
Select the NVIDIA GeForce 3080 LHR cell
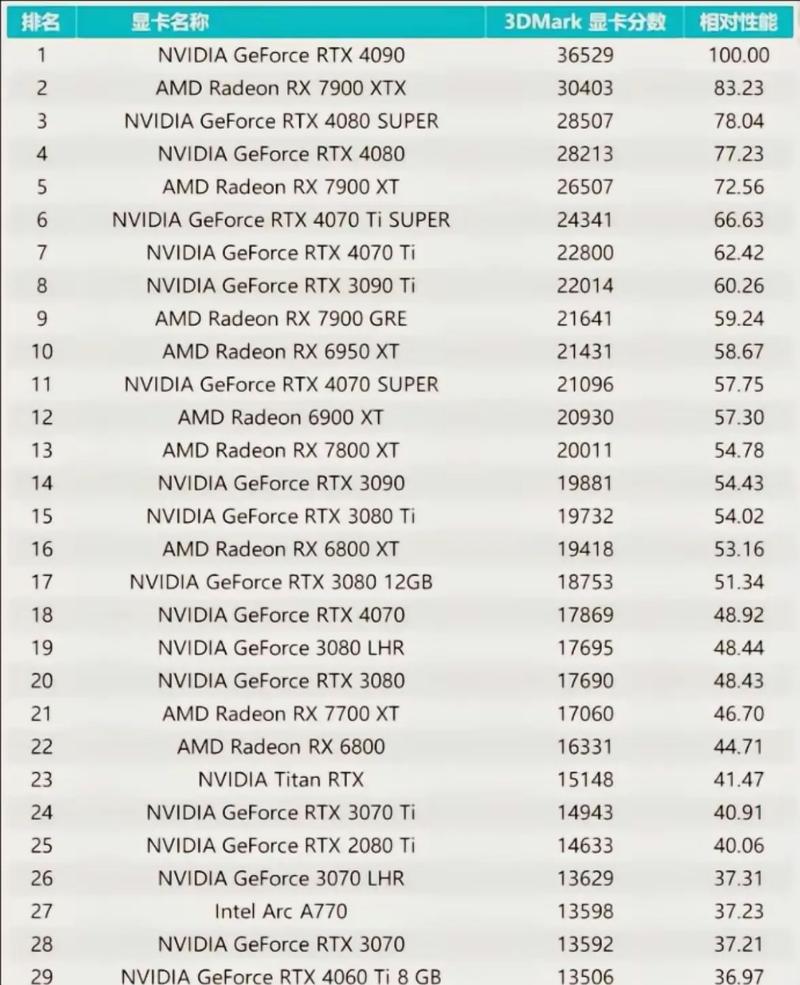pos(281,647)
